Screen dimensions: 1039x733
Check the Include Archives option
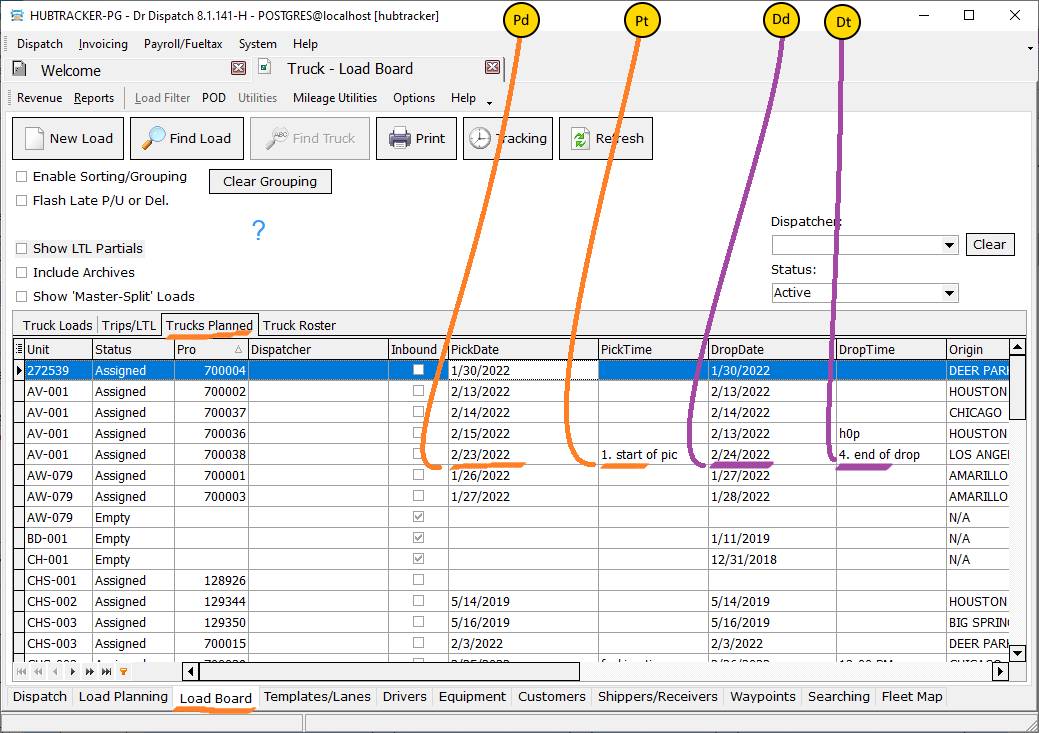pos(22,273)
